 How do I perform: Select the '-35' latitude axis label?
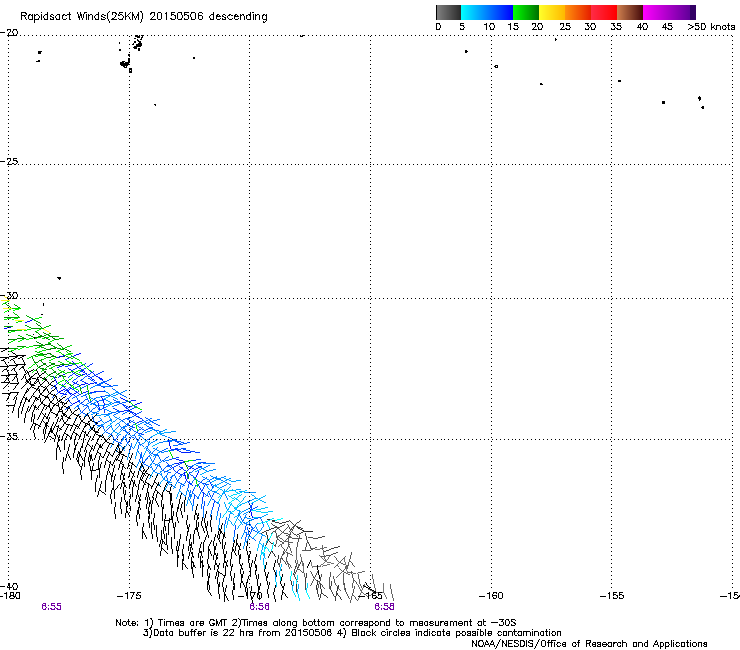coord(9,437)
